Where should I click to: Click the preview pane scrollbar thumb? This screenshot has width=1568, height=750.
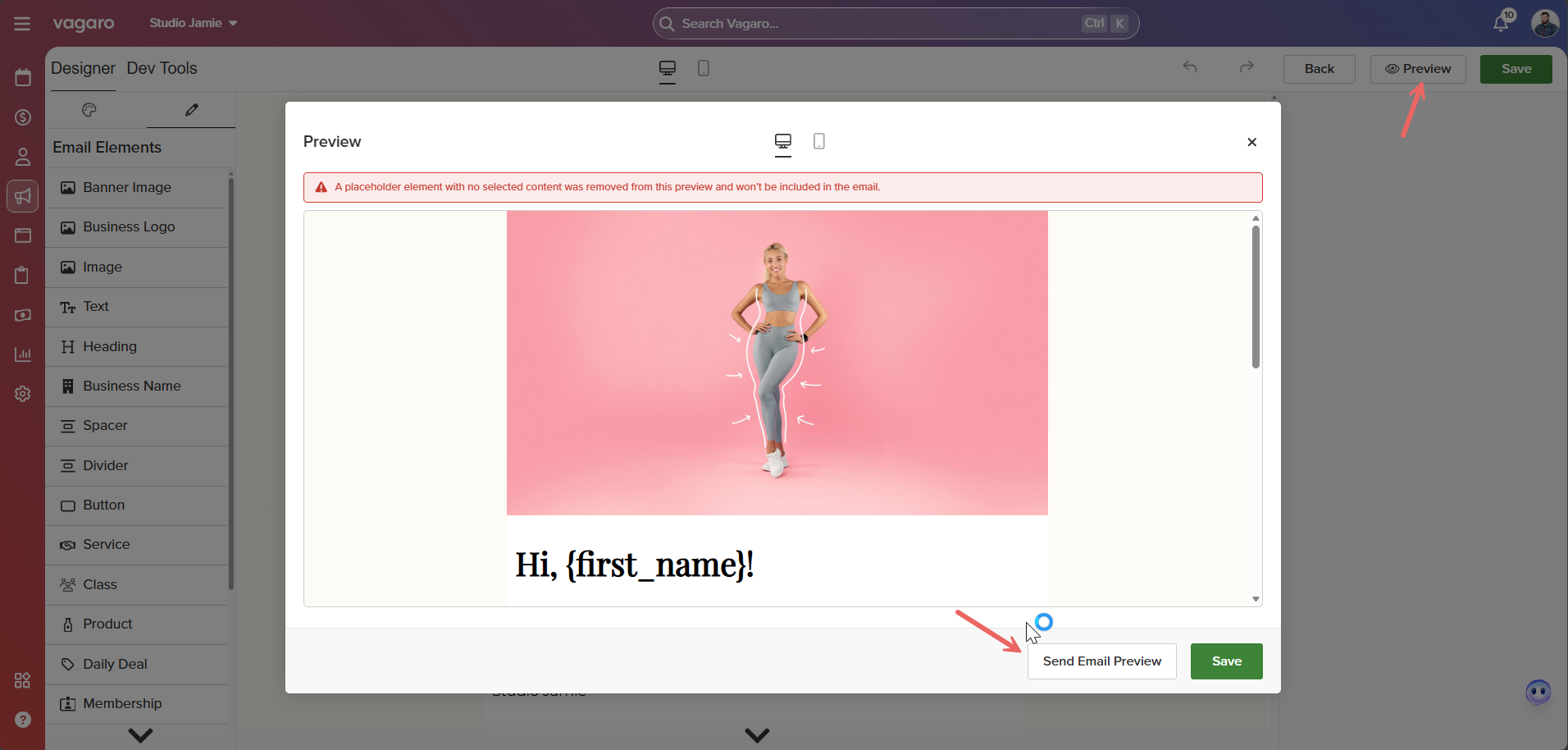1256,296
